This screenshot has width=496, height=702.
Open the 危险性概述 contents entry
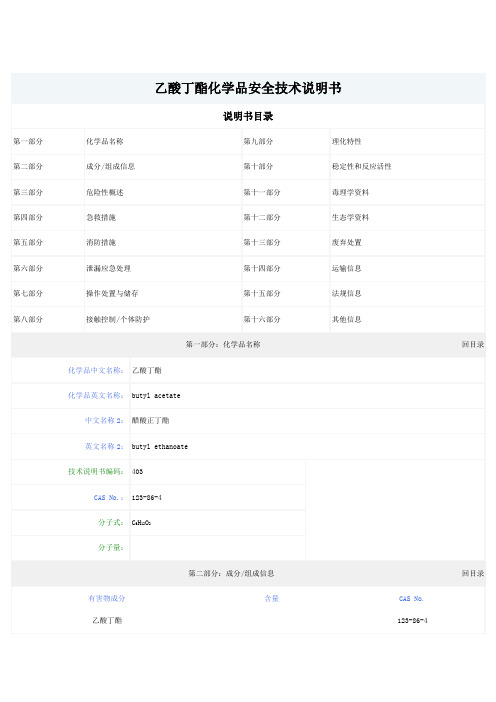tap(105, 193)
